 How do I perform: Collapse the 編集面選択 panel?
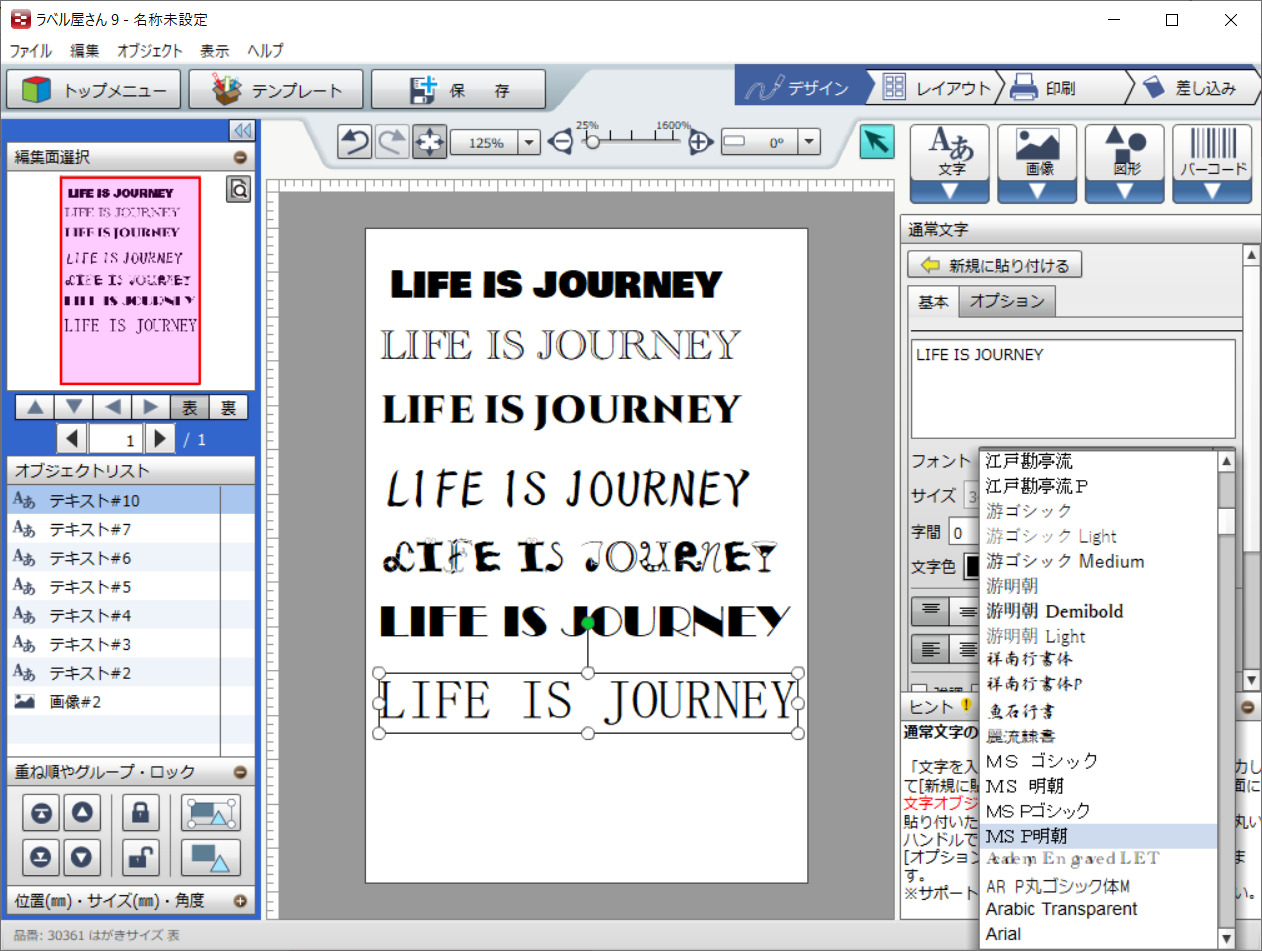tap(240, 157)
